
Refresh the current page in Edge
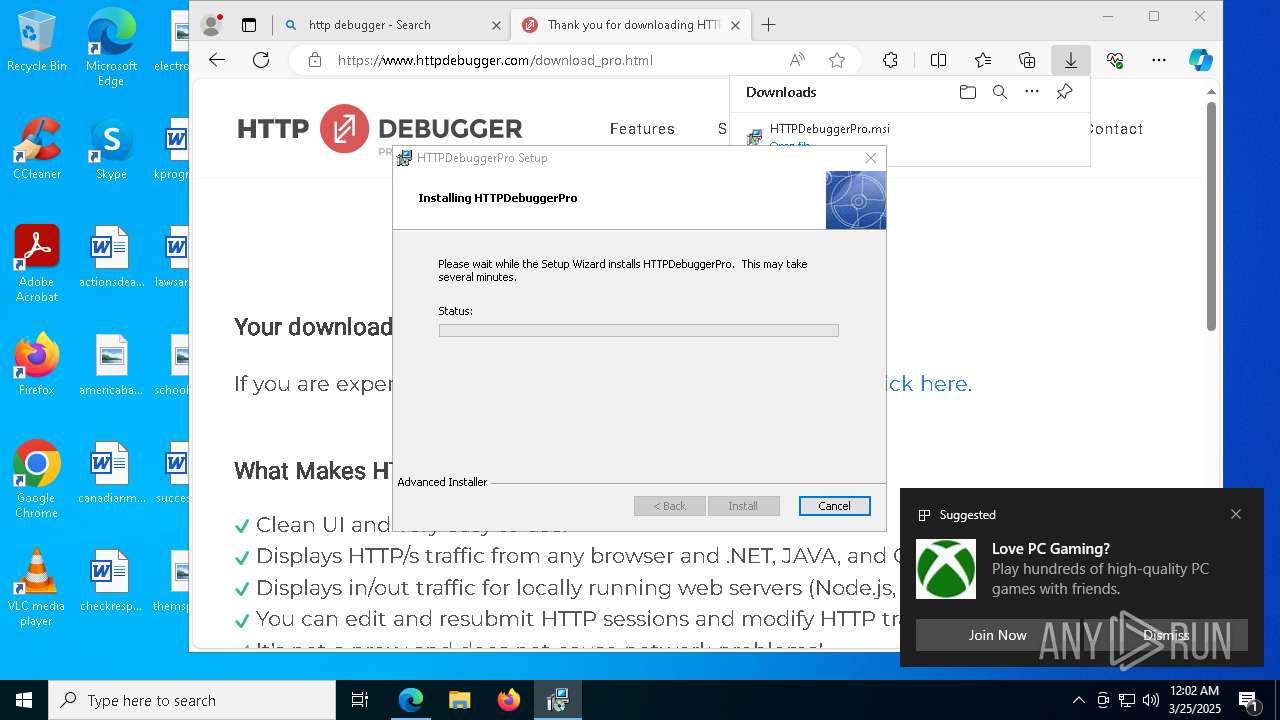coord(261,60)
